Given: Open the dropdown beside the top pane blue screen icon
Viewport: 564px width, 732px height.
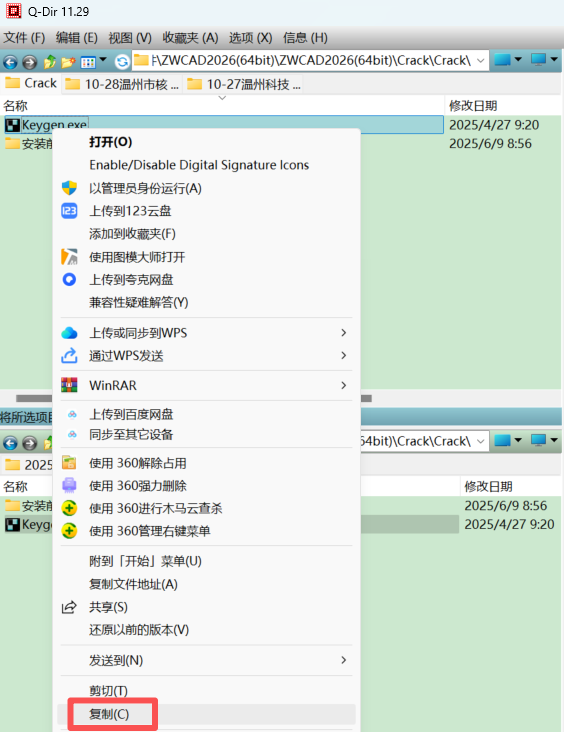Looking at the screenshot, I should click(518, 60).
